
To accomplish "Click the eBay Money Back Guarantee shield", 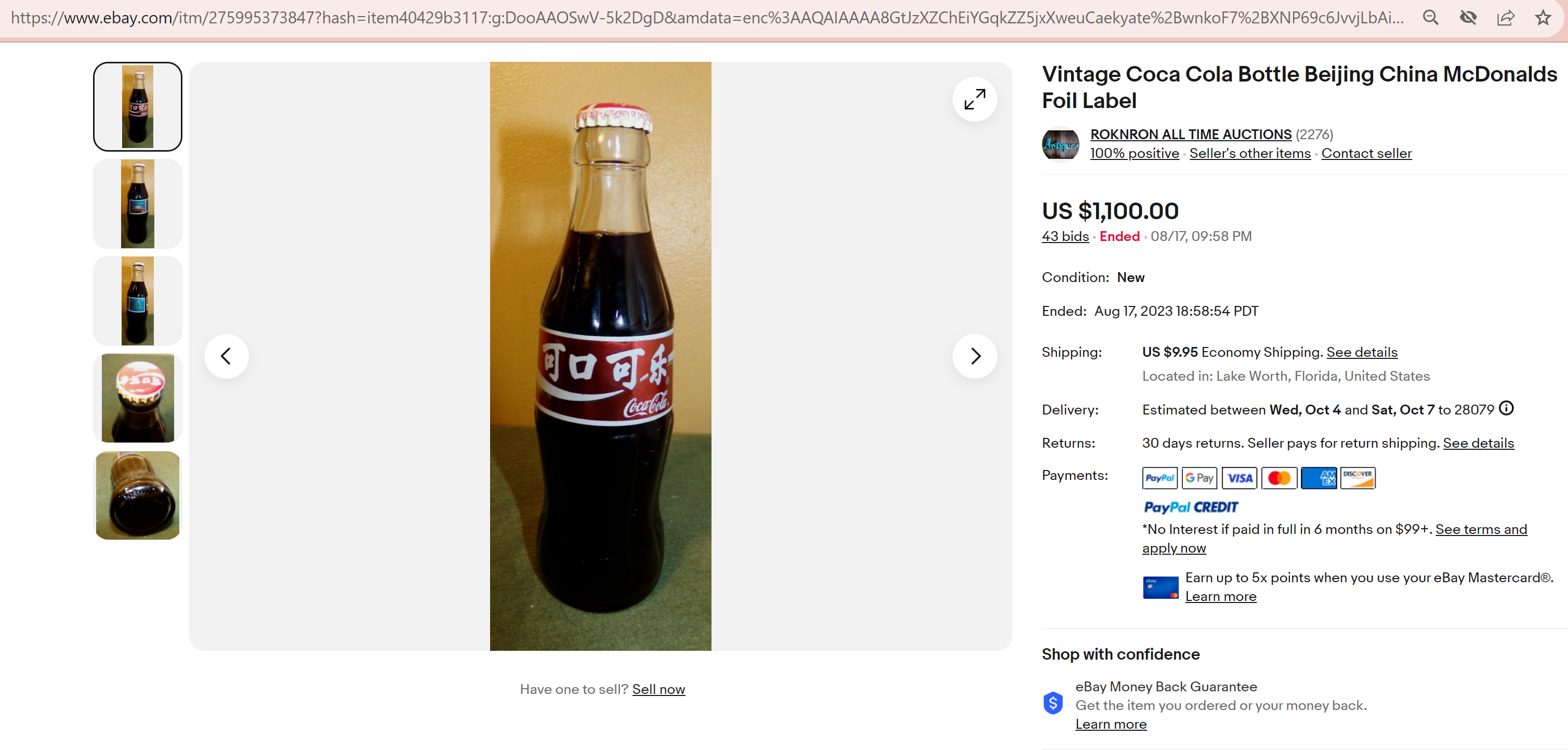I will 1052,704.
